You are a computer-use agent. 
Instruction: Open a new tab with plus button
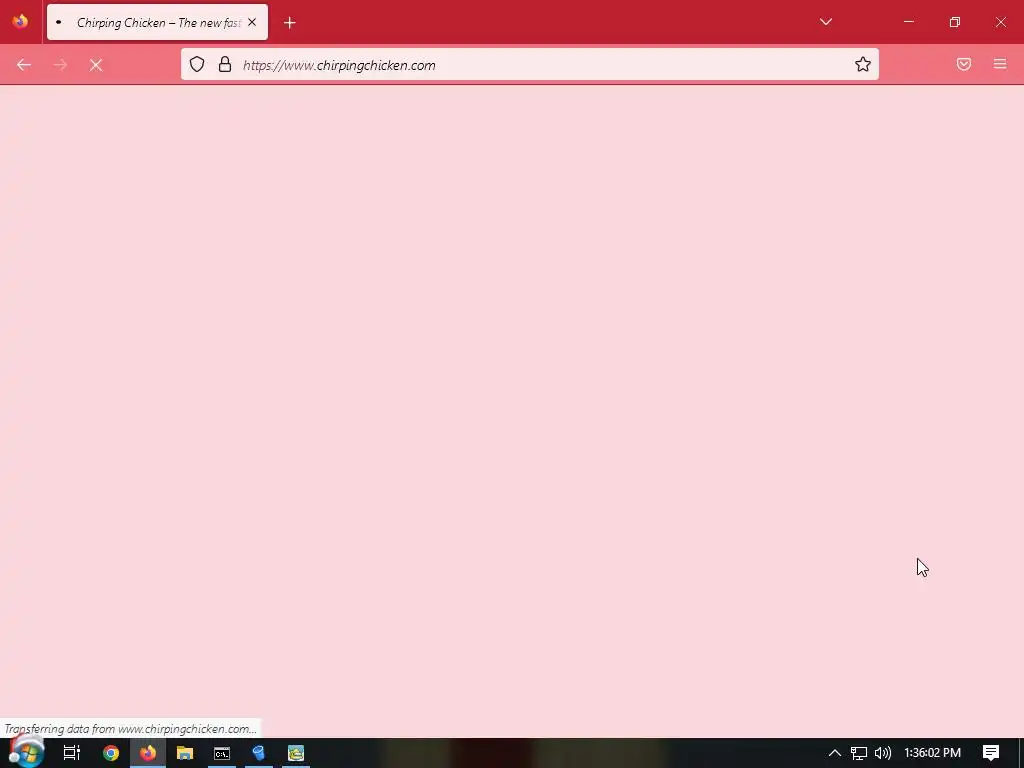(x=290, y=23)
